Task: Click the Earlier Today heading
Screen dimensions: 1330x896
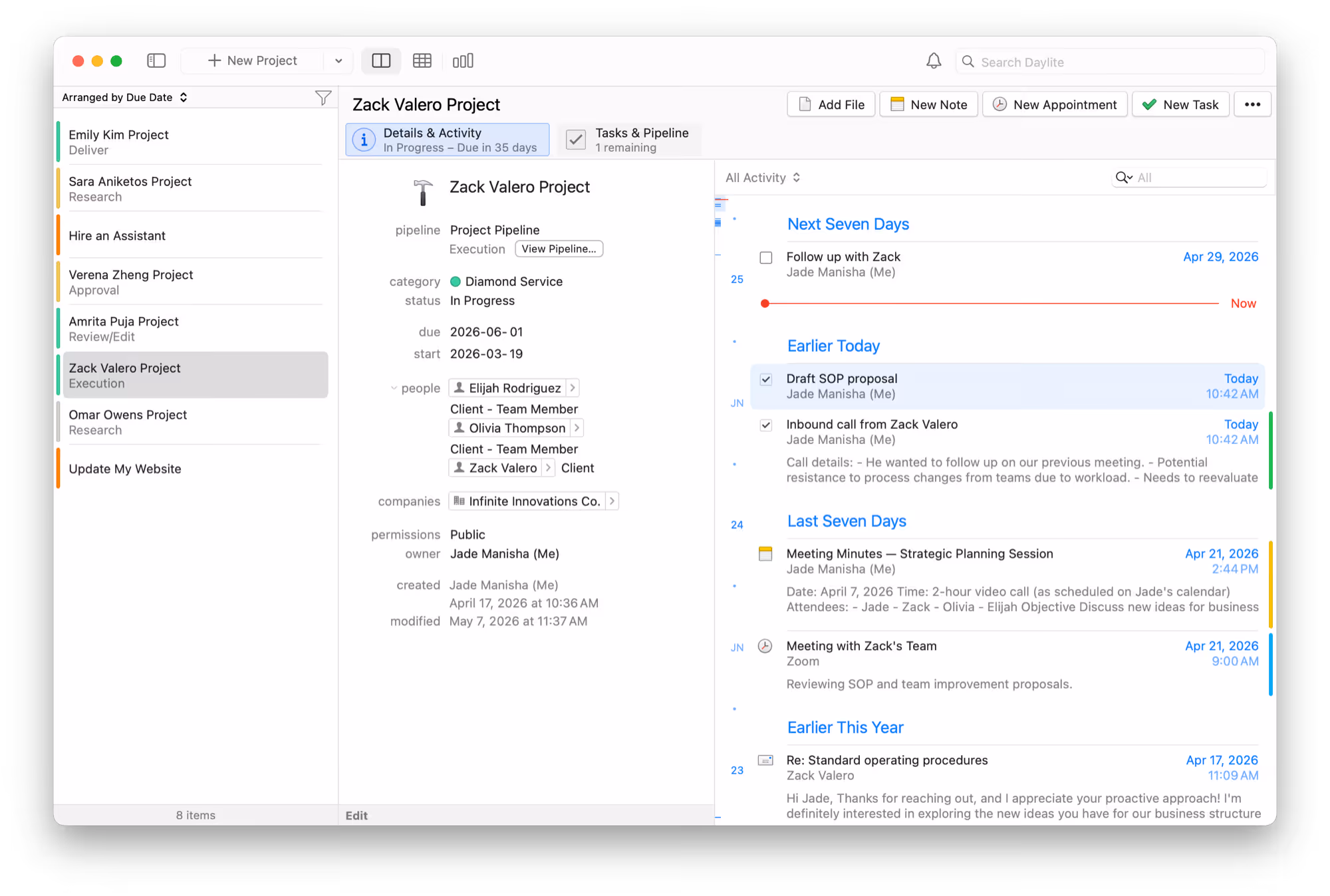Action: (833, 346)
